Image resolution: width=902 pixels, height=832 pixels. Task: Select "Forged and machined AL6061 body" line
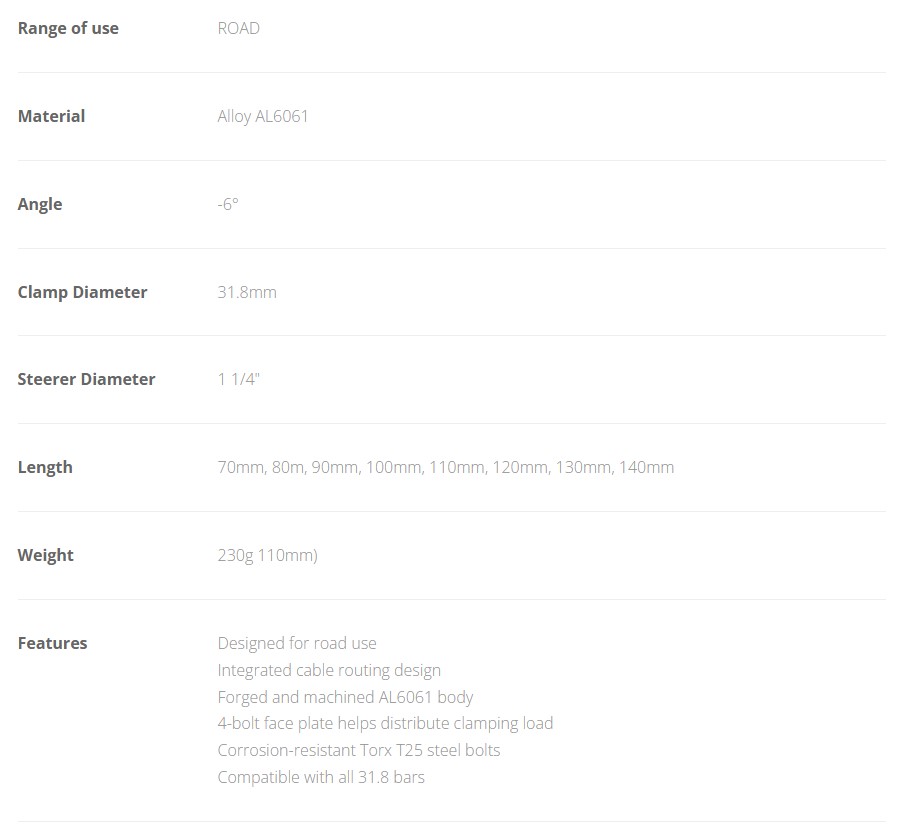345,697
